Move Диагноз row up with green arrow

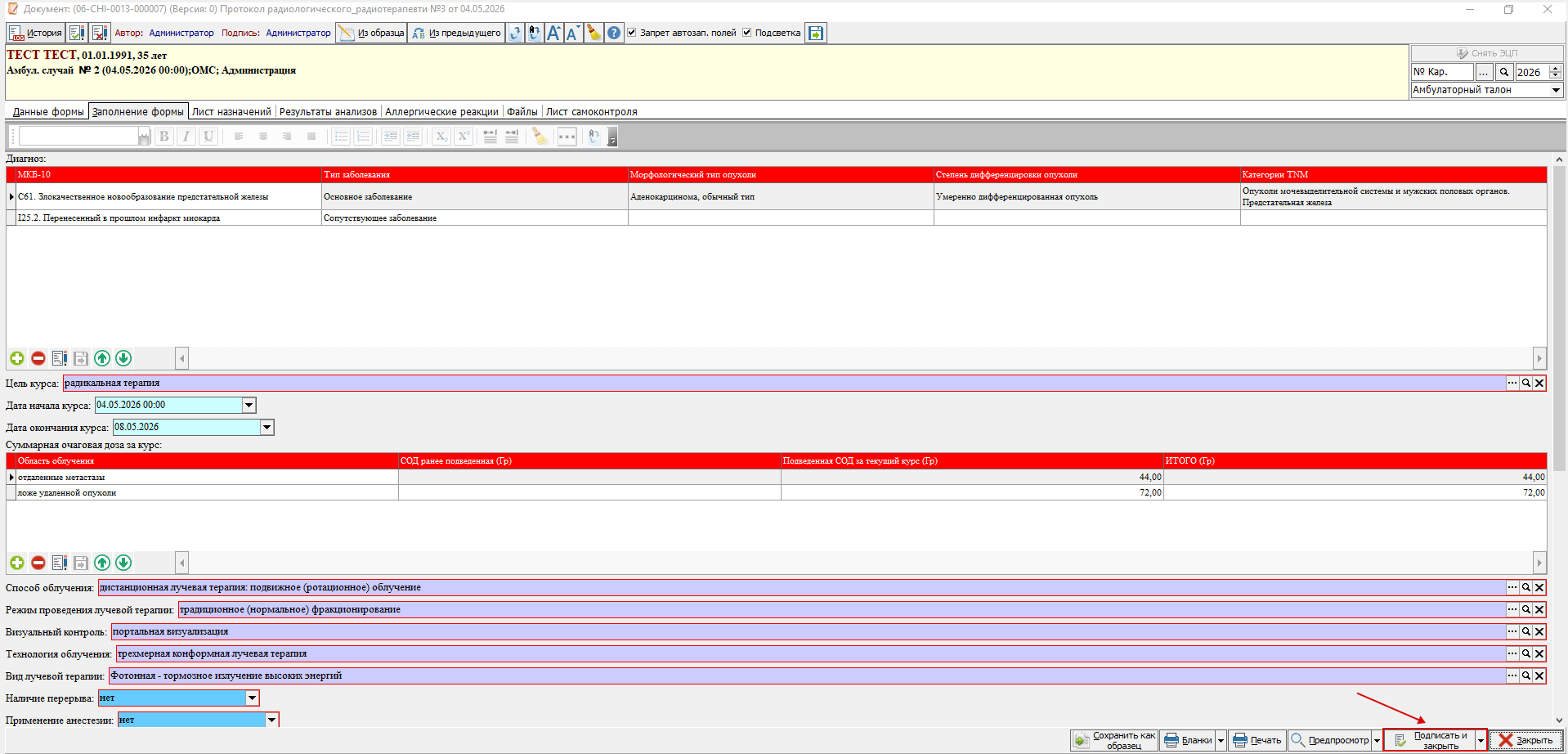(102, 358)
